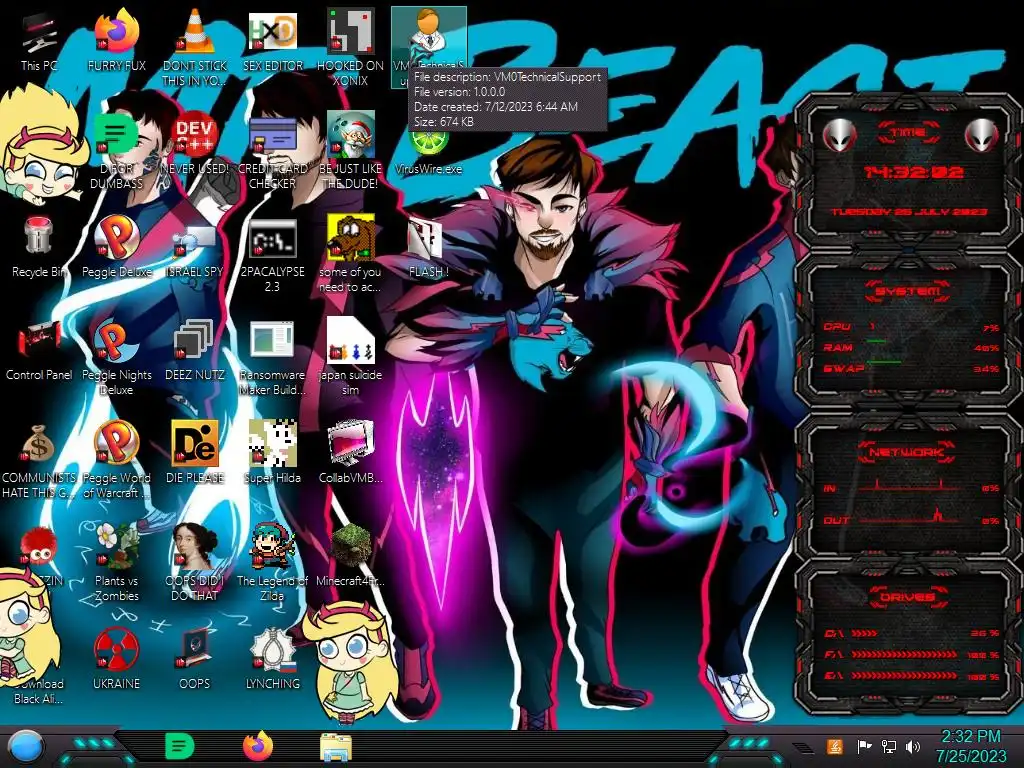Launch the HOOKED ON XONIX shortcut
Image resolution: width=1024 pixels, height=768 pixels.
[x=351, y=47]
